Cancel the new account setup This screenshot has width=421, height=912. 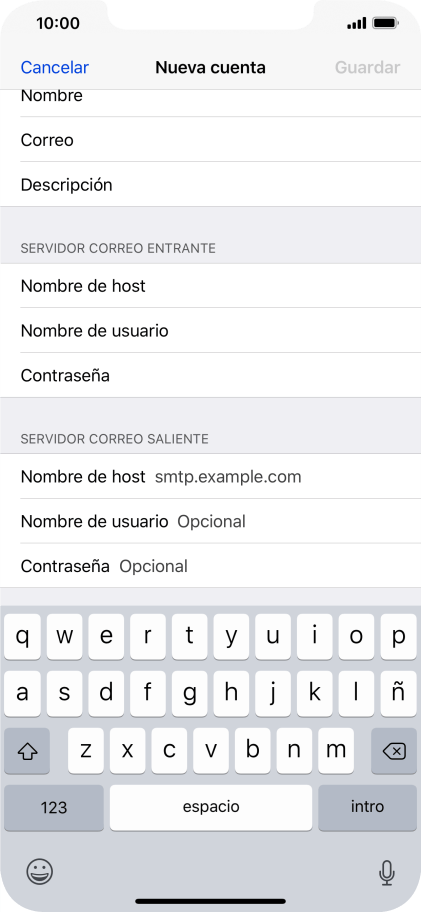click(x=55, y=67)
